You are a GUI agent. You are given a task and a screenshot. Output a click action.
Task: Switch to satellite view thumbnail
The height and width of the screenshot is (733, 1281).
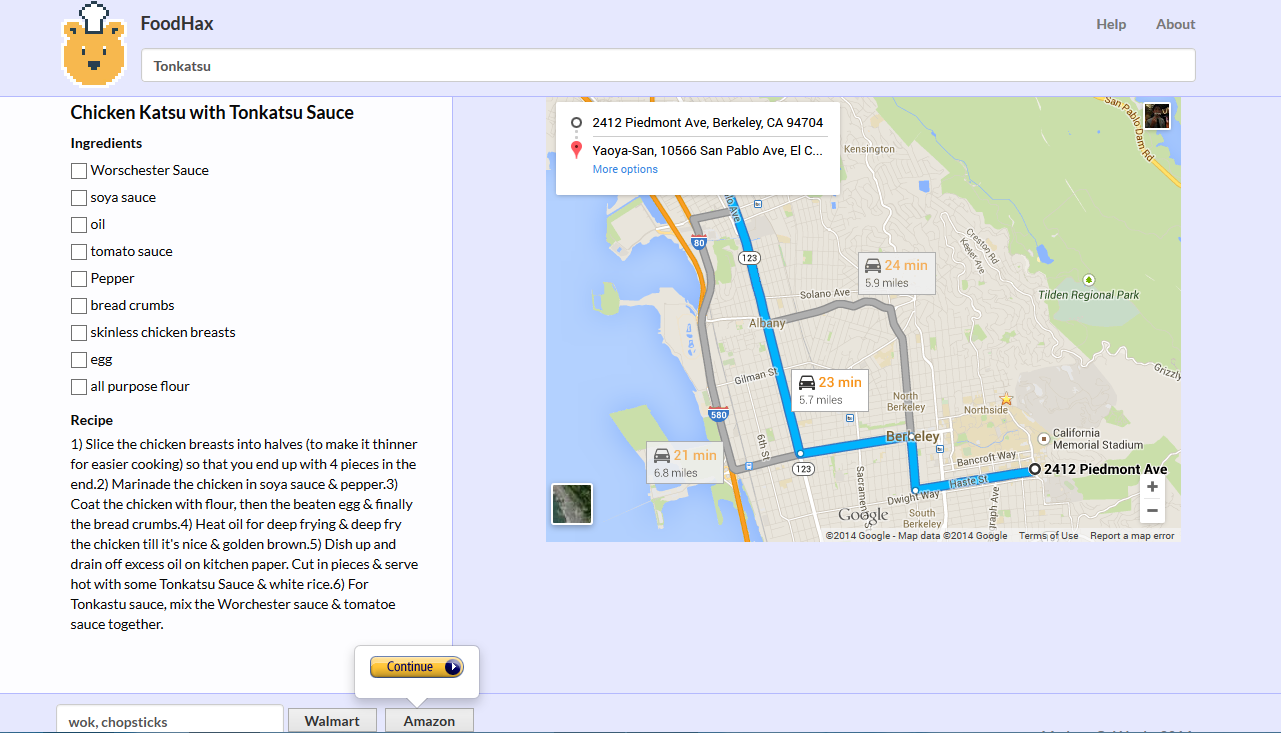pyautogui.click(x=572, y=504)
